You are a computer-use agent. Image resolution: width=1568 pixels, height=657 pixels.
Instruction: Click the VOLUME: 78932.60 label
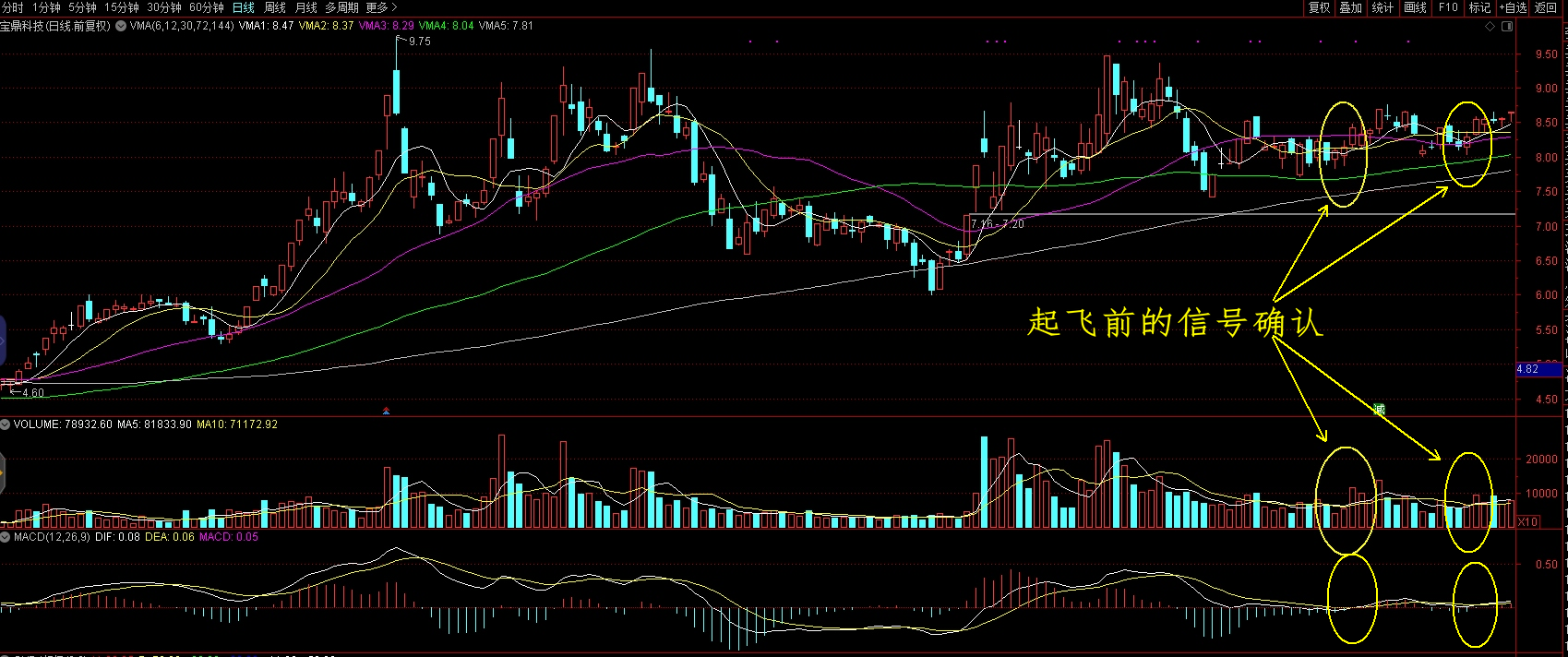point(63,424)
